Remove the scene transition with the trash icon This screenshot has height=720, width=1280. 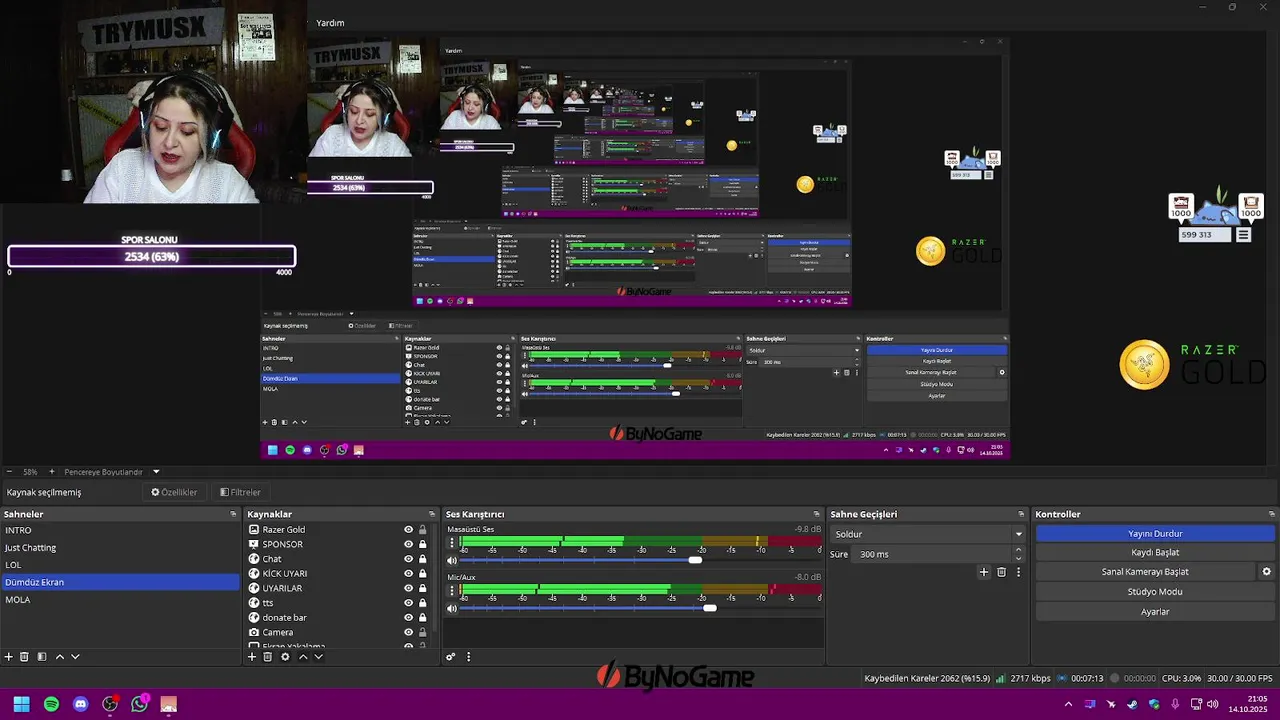pos(1001,572)
